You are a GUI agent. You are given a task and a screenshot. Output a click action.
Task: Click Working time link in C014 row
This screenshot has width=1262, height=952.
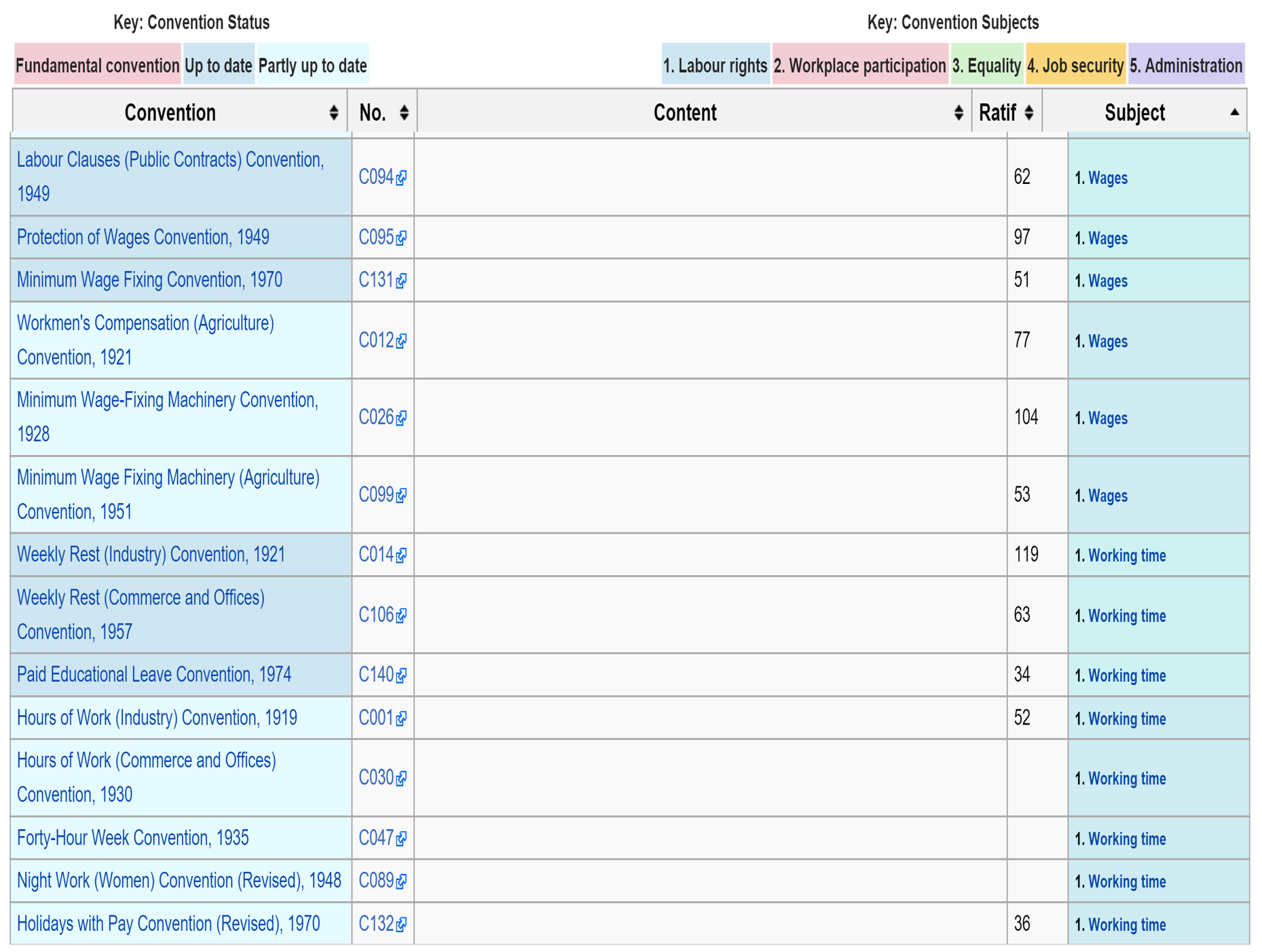(1127, 555)
